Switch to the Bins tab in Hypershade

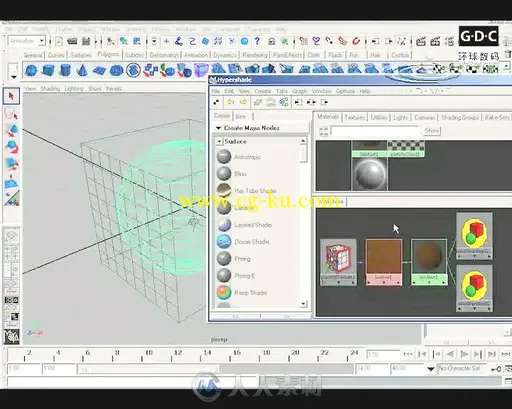point(240,117)
